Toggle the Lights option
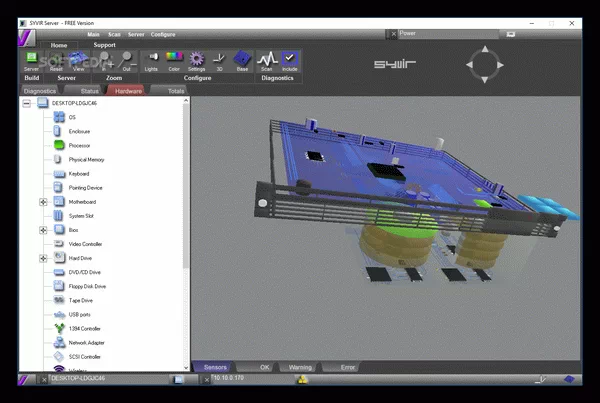This screenshot has width=600, height=403. click(151, 59)
